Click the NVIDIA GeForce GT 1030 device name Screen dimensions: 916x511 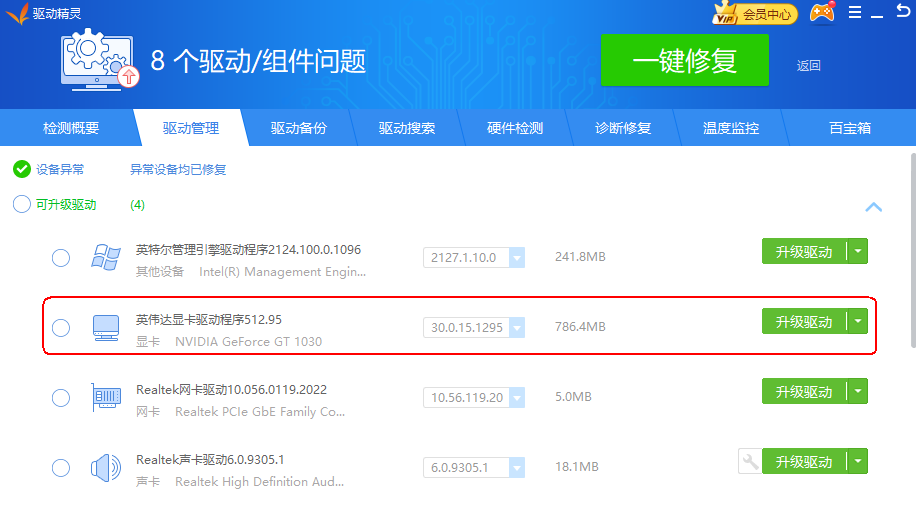[248, 342]
